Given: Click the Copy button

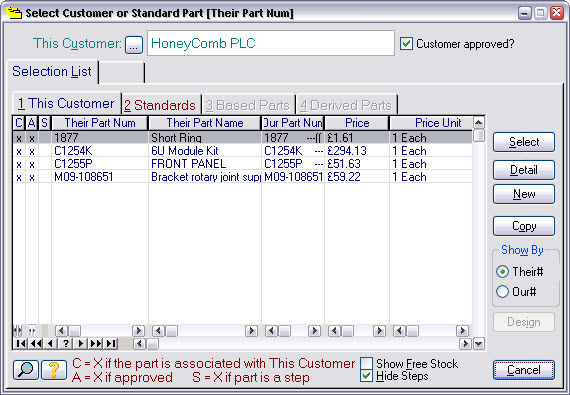Looking at the screenshot, I should tap(523, 226).
